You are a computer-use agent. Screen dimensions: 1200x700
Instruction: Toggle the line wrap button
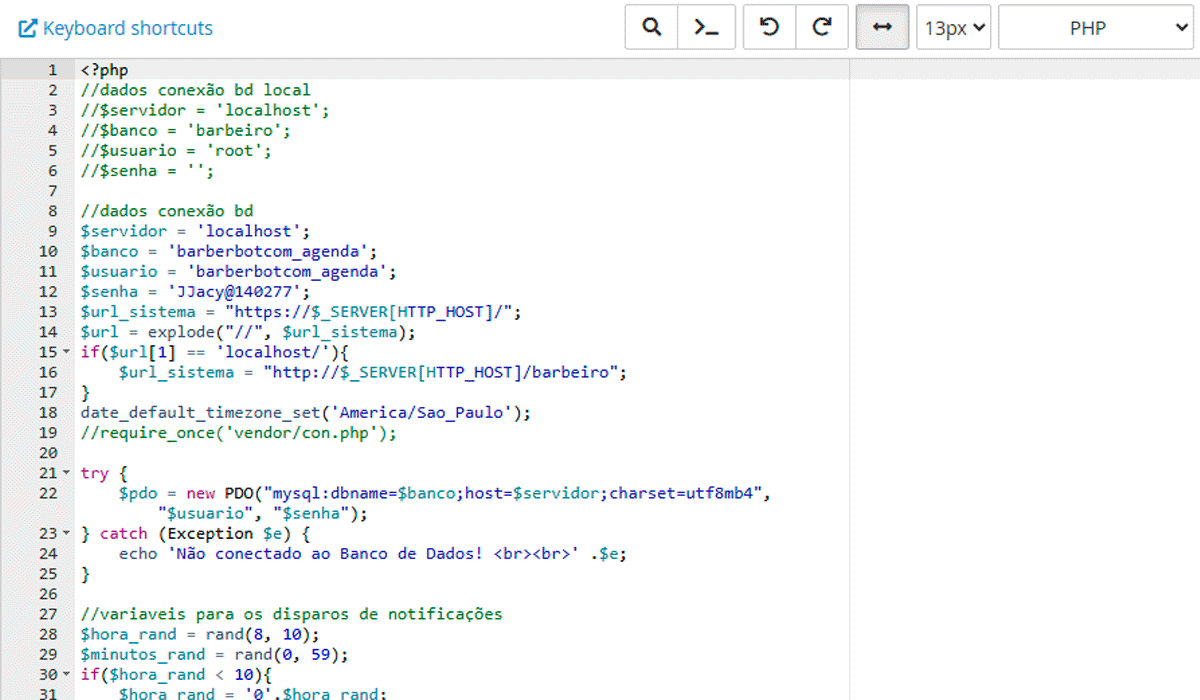882,28
